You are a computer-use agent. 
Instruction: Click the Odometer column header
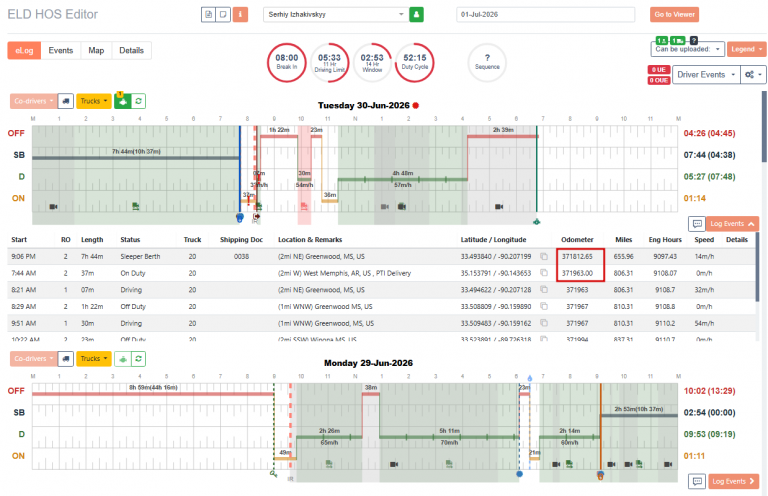point(577,239)
